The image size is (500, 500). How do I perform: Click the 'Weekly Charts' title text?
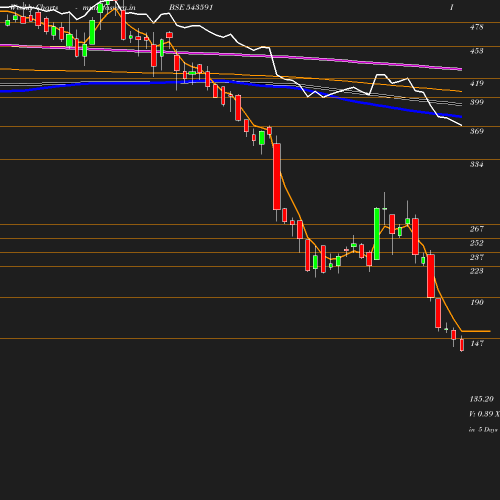pyautogui.click(x=34, y=7)
